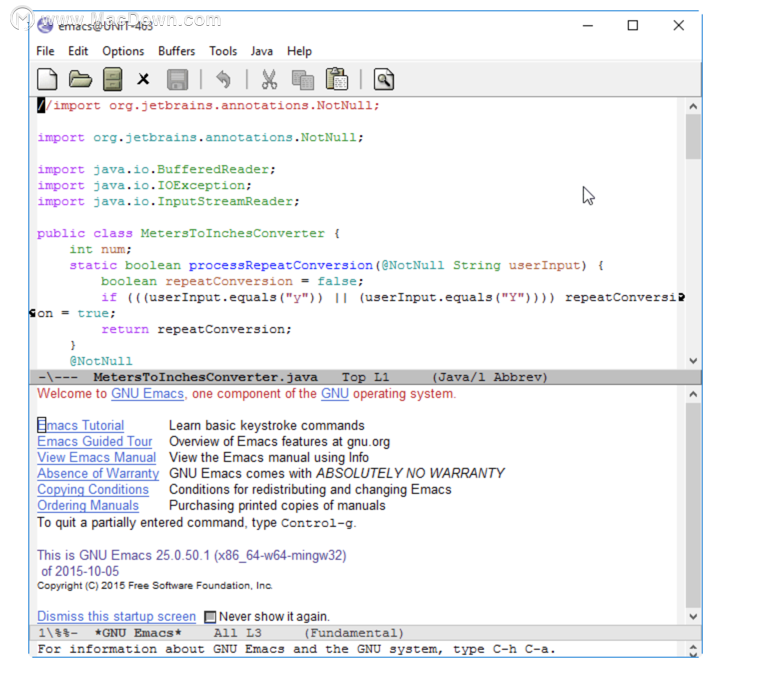Open the Tools menu
The width and height of the screenshot is (770, 681).
click(223, 51)
